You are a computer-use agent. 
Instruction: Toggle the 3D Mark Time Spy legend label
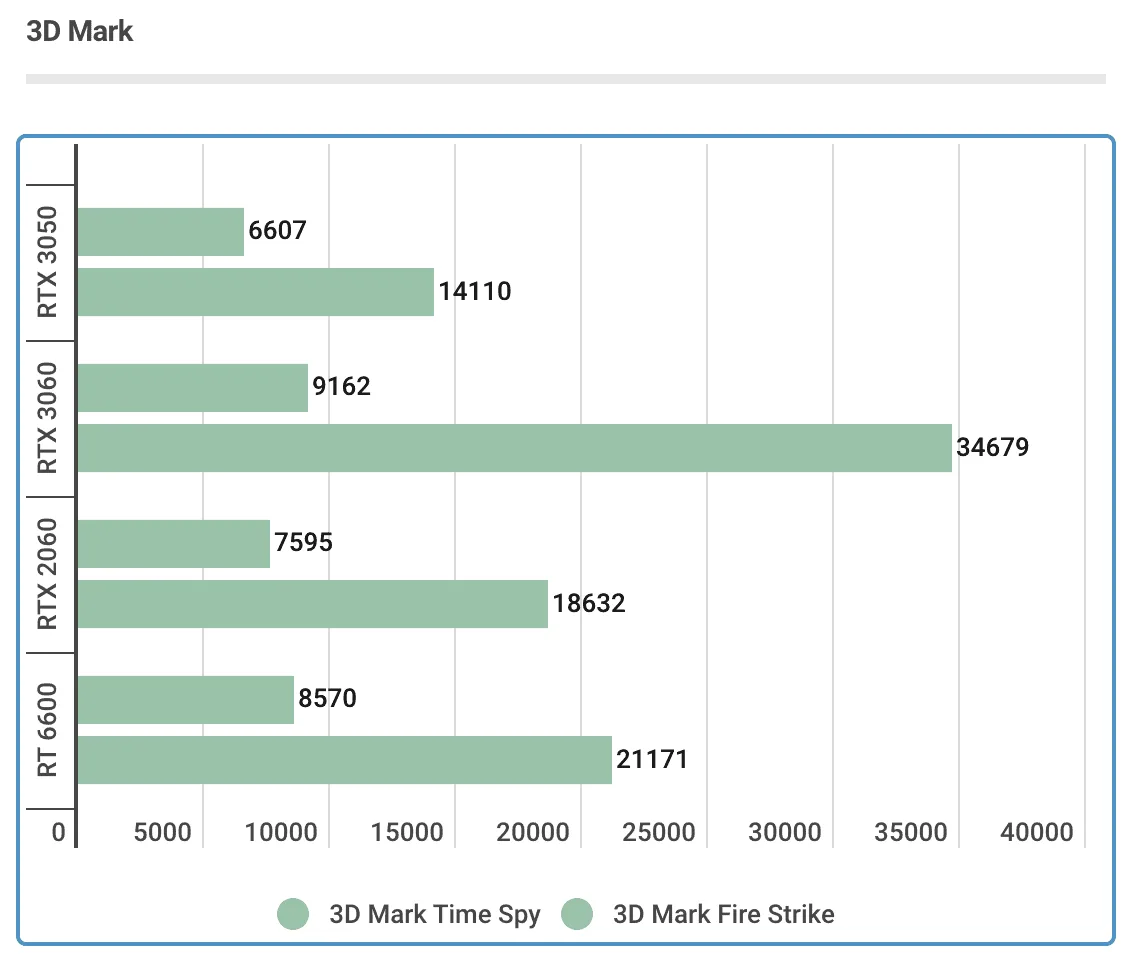tap(435, 914)
